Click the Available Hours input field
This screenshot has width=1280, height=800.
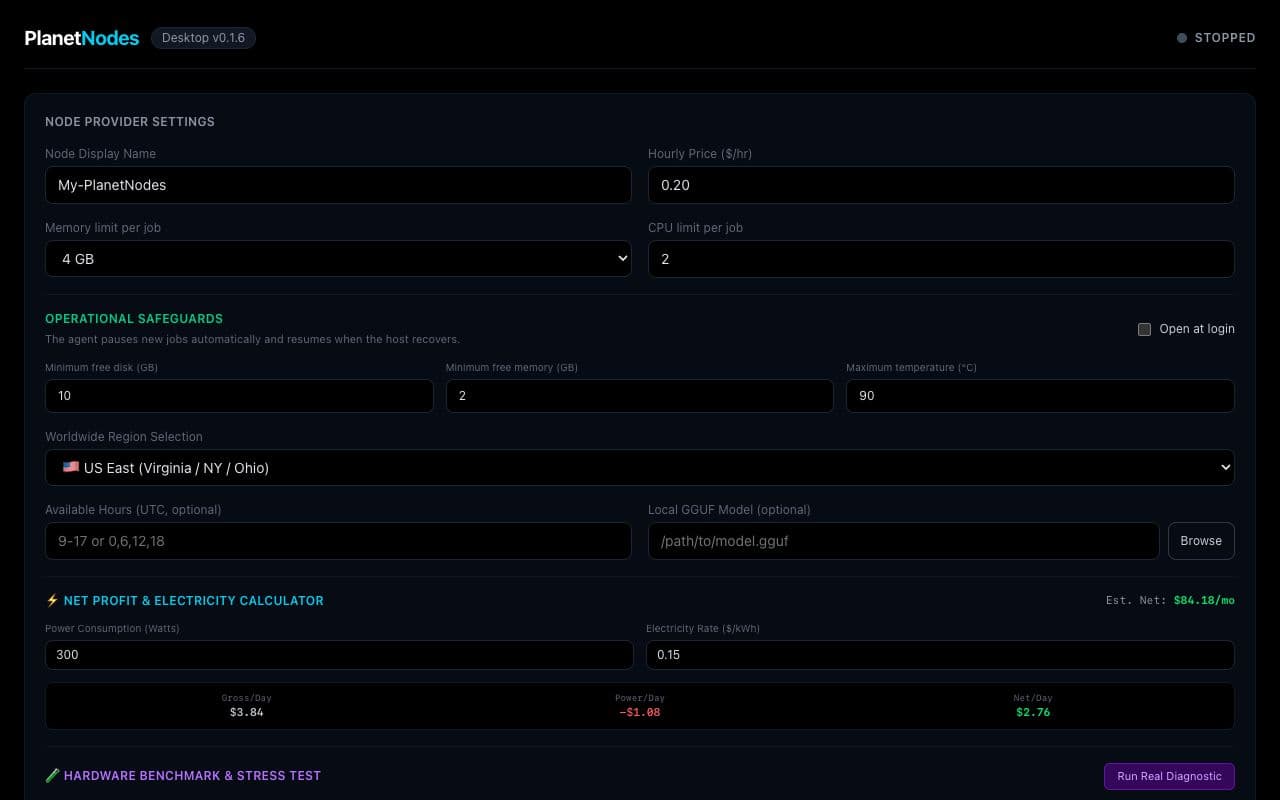pos(338,541)
